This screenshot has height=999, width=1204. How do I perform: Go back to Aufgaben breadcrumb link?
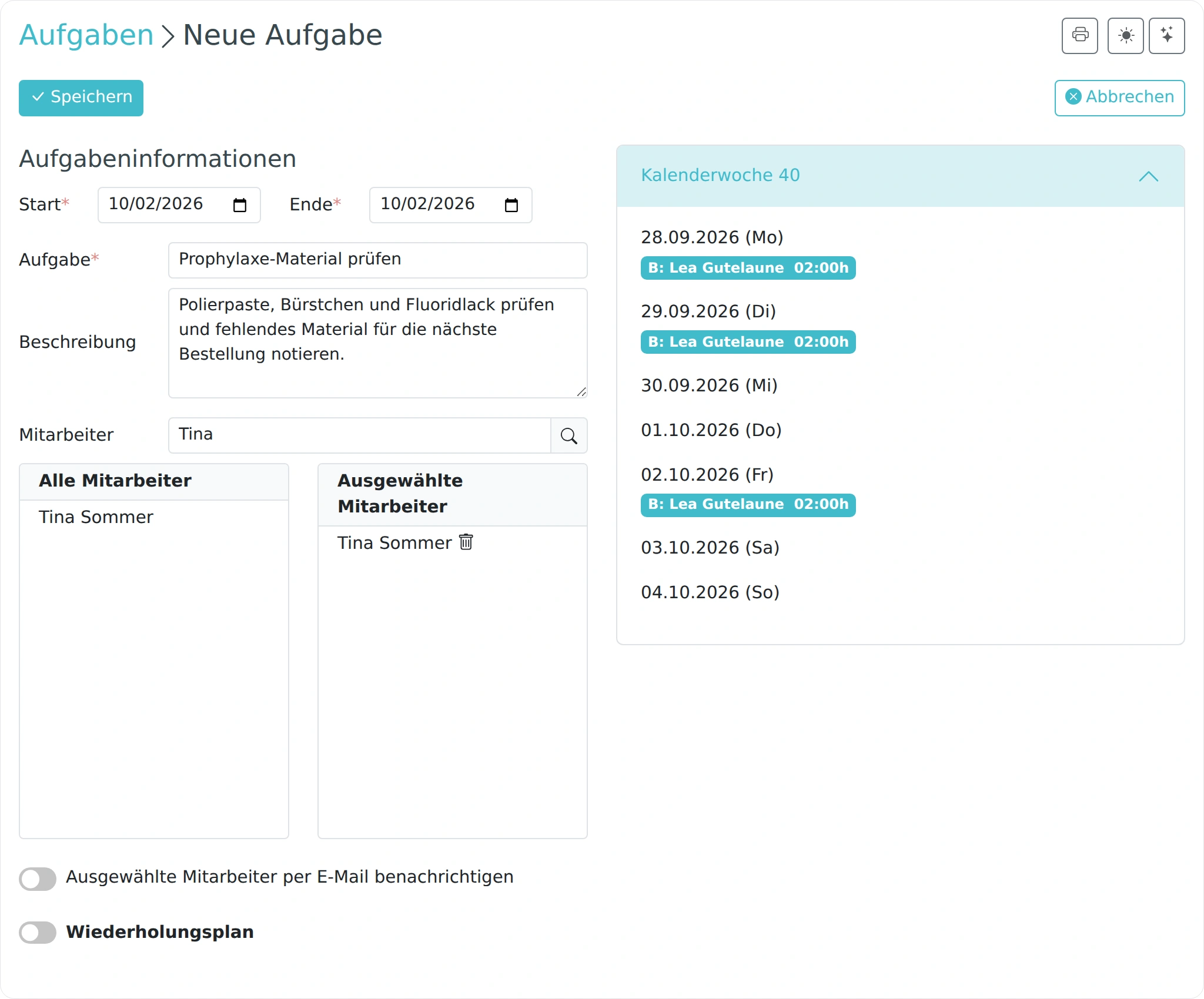point(86,35)
